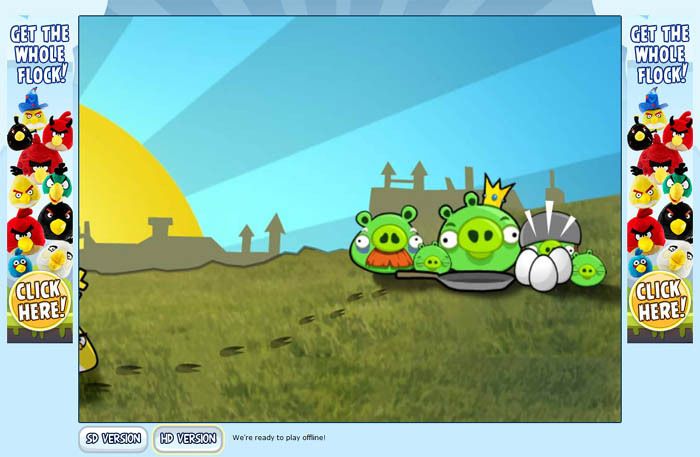The height and width of the screenshot is (457, 700).
Task: Open the left Get The Whole Flock ad
Action: coord(40,180)
